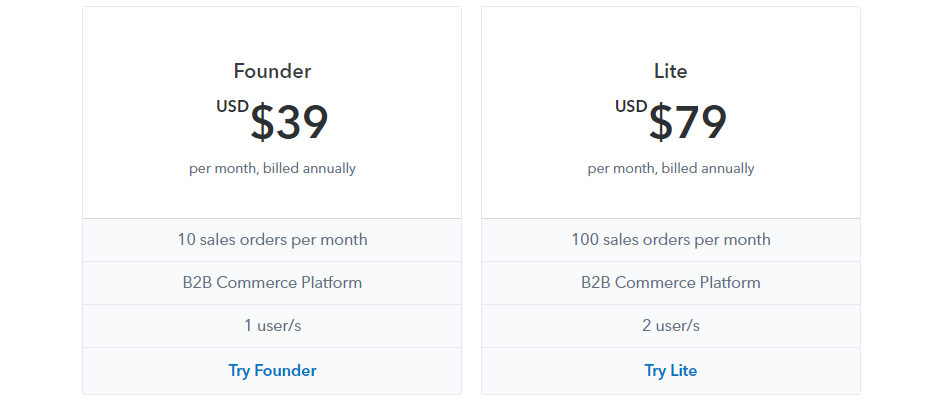Click the 2 user/s row
This screenshot has width=942, height=405.
[x=670, y=326]
